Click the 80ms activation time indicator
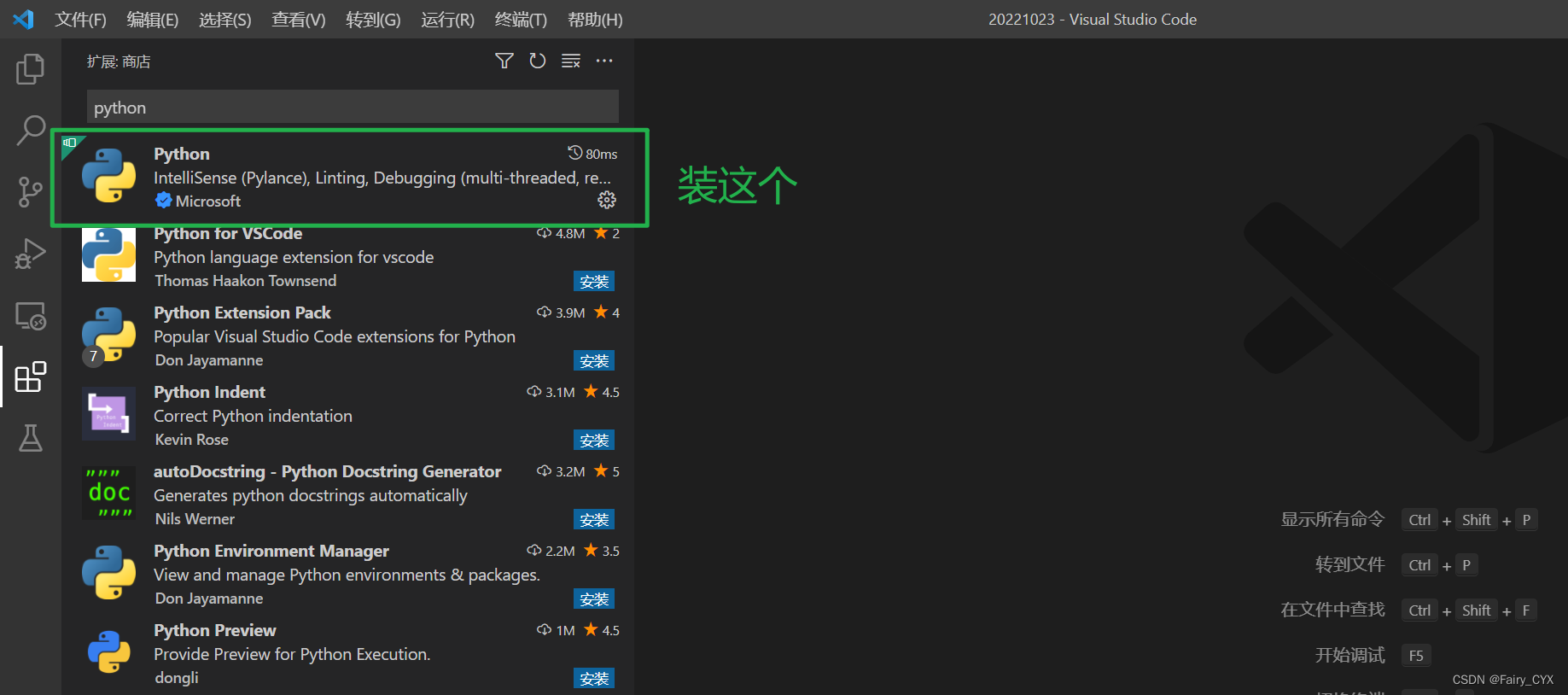This screenshot has width=1568, height=695. coord(593,154)
